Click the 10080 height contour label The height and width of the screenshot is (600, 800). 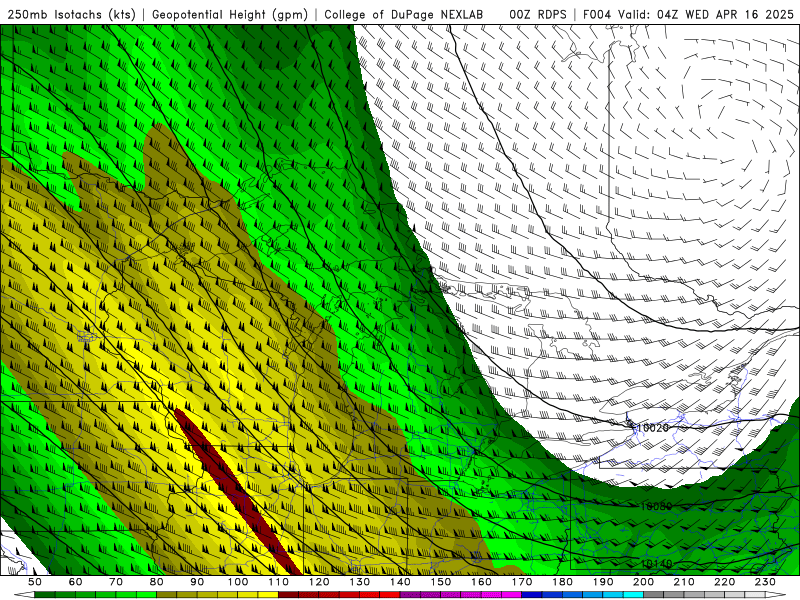(x=656, y=506)
